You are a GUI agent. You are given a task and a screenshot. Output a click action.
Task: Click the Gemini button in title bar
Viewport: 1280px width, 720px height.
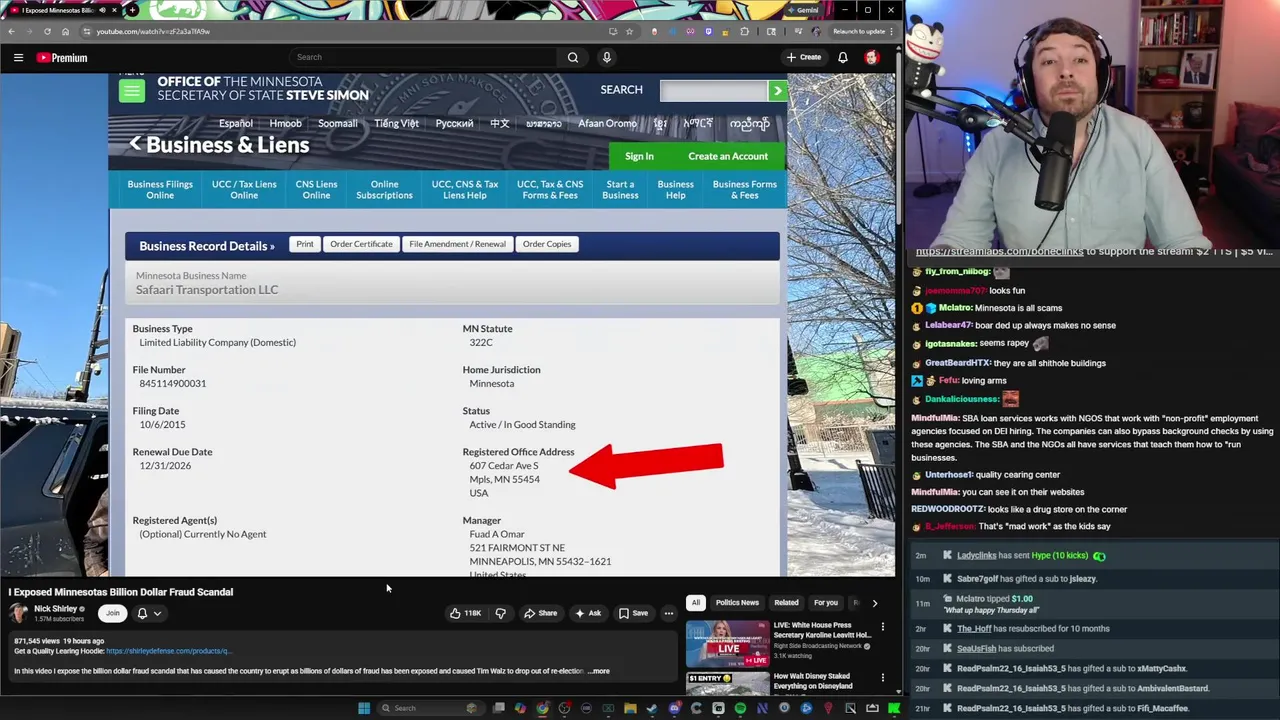coord(802,10)
